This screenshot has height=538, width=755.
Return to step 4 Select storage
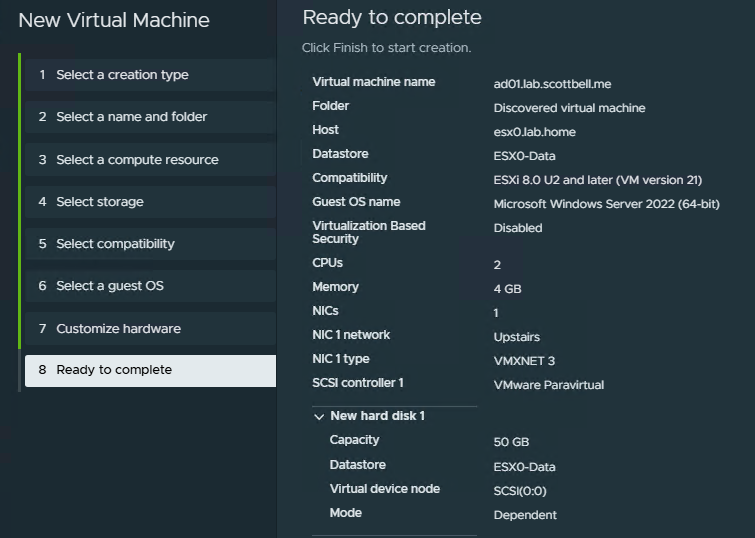[100, 202]
